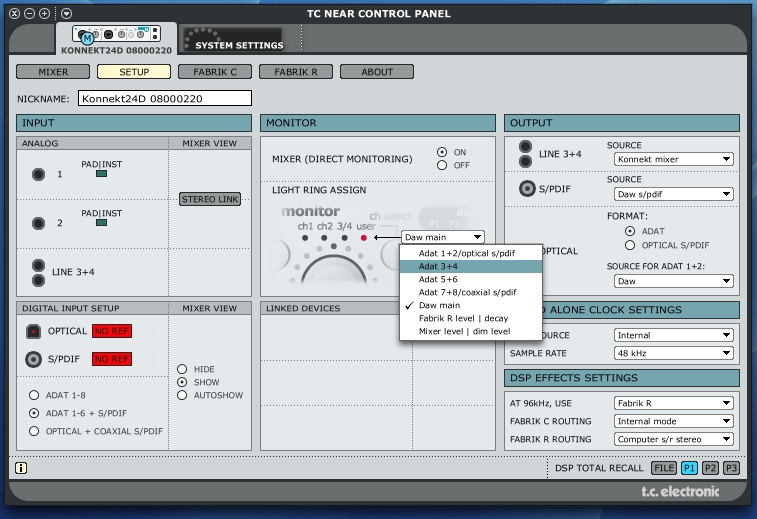The height and width of the screenshot is (519, 757).
Task: Click the info icon at bottom left
Action: (x=21, y=468)
